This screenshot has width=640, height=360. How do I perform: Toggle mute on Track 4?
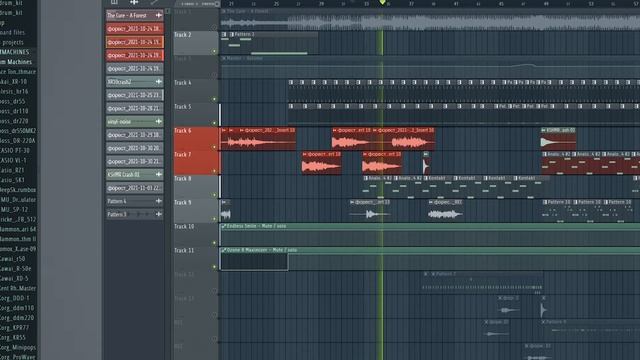pos(214,99)
